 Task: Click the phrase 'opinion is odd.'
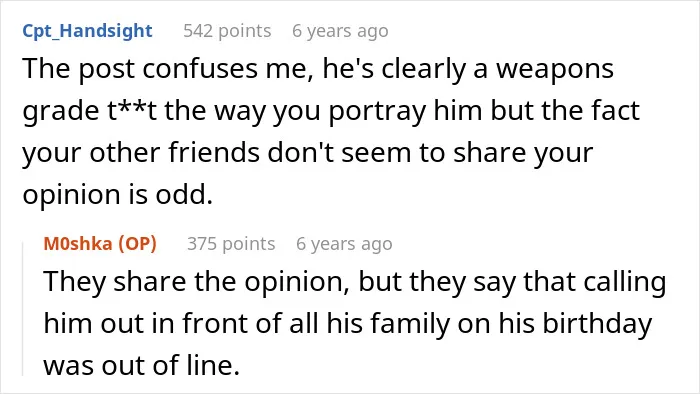pyautogui.click(x=117, y=195)
